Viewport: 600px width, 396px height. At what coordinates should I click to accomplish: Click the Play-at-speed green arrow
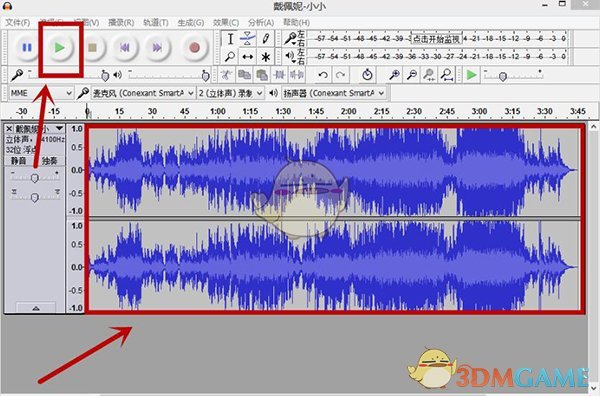coord(471,75)
